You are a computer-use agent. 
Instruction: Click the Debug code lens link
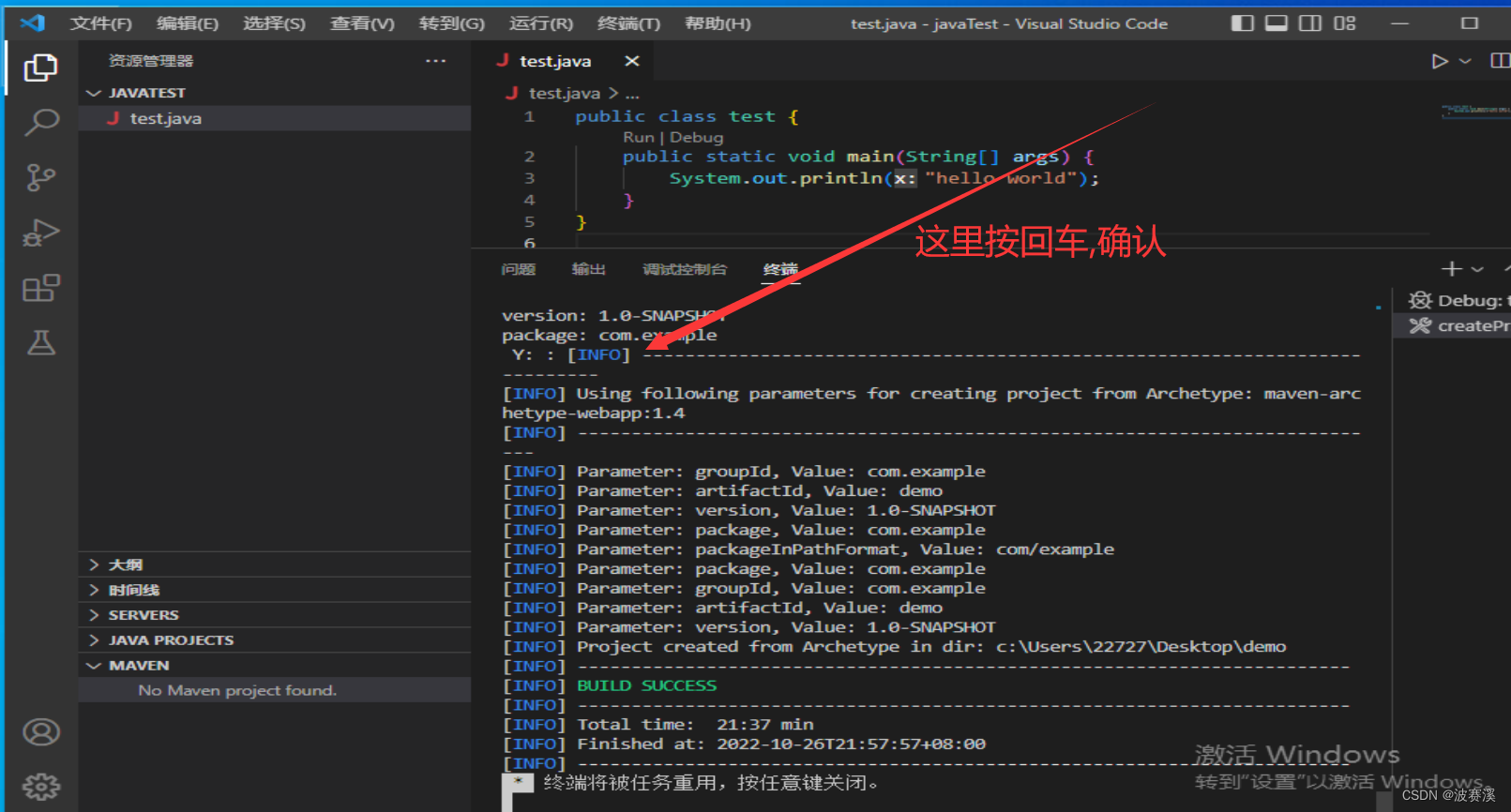pos(696,137)
